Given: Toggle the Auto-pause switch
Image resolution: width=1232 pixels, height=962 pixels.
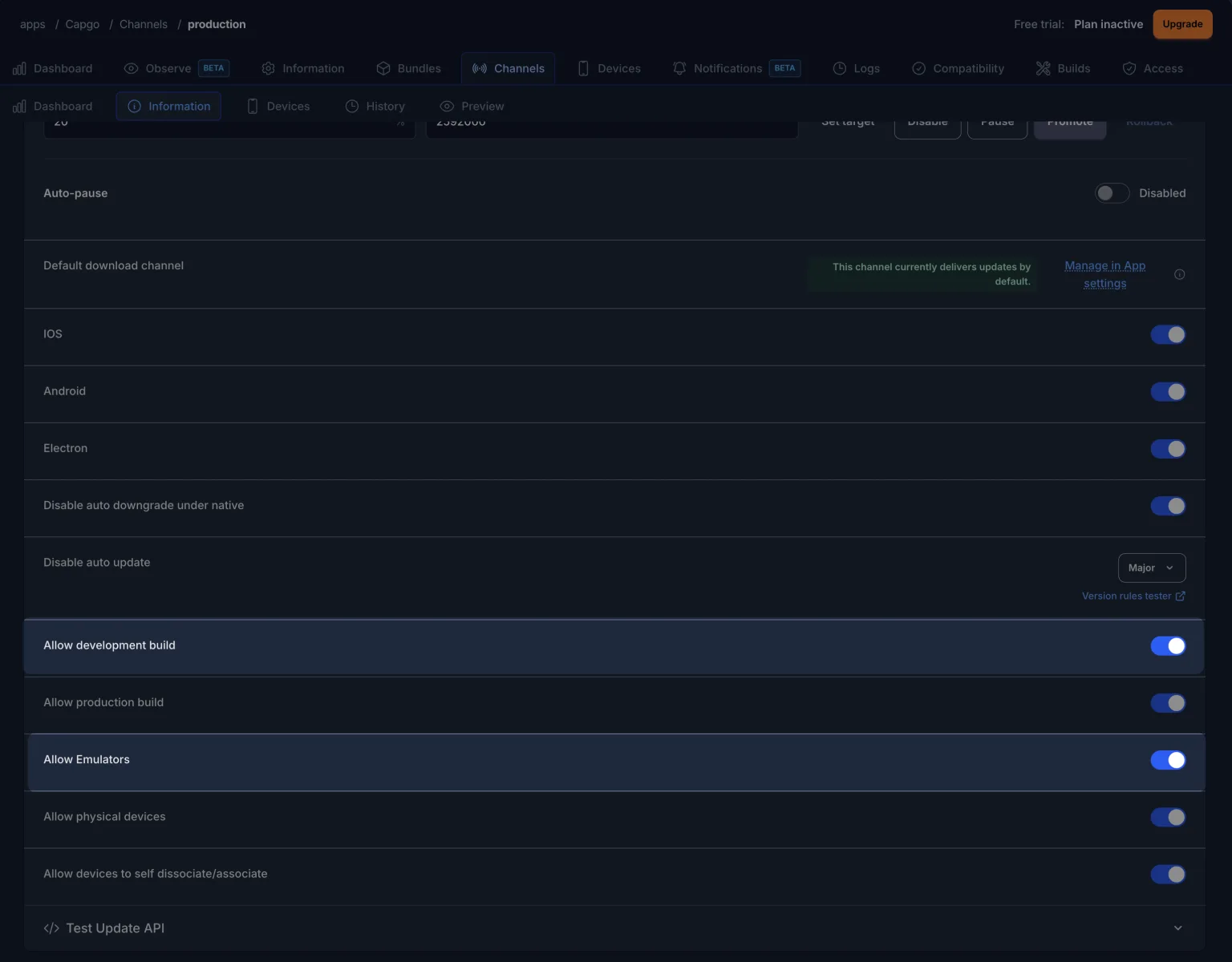Looking at the screenshot, I should click(1112, 193).
